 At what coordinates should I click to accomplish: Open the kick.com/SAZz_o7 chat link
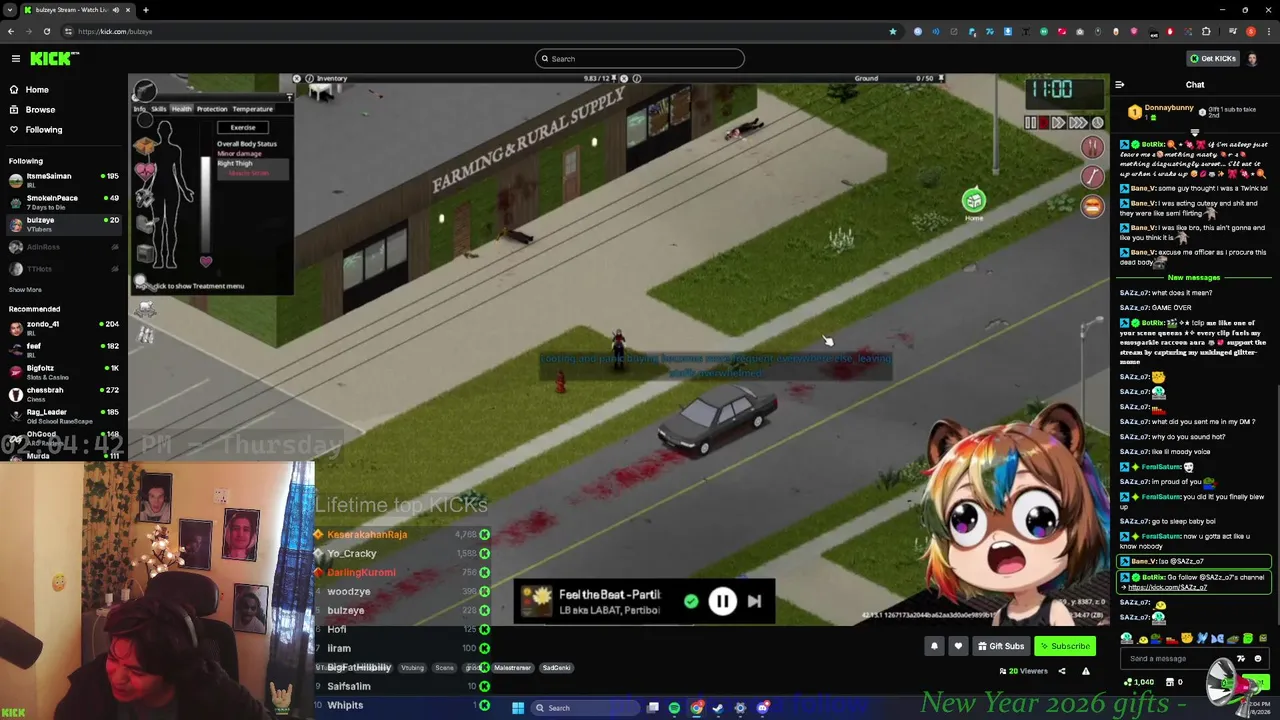click(x=1167, y=588)
